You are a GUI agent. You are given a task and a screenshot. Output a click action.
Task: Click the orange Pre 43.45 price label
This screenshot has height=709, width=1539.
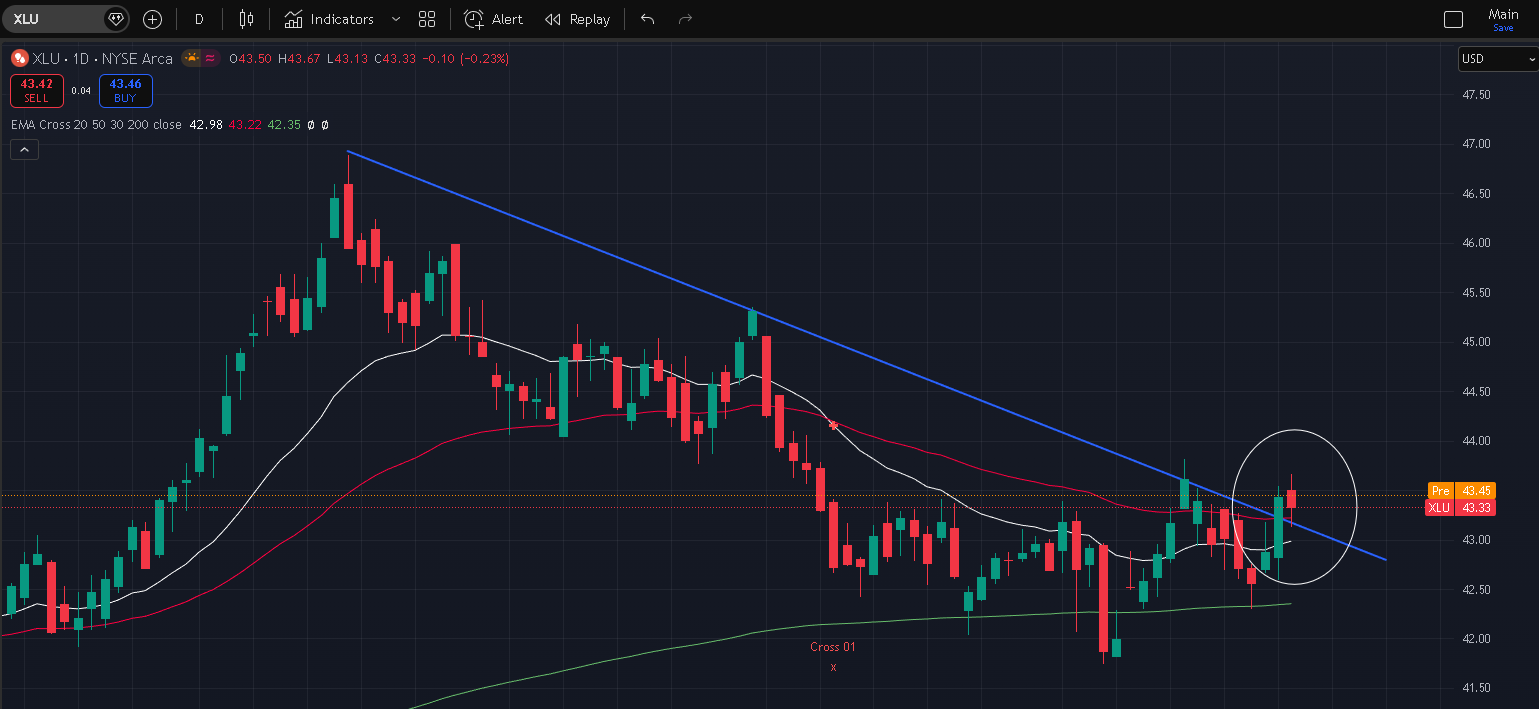point(1461,491)
